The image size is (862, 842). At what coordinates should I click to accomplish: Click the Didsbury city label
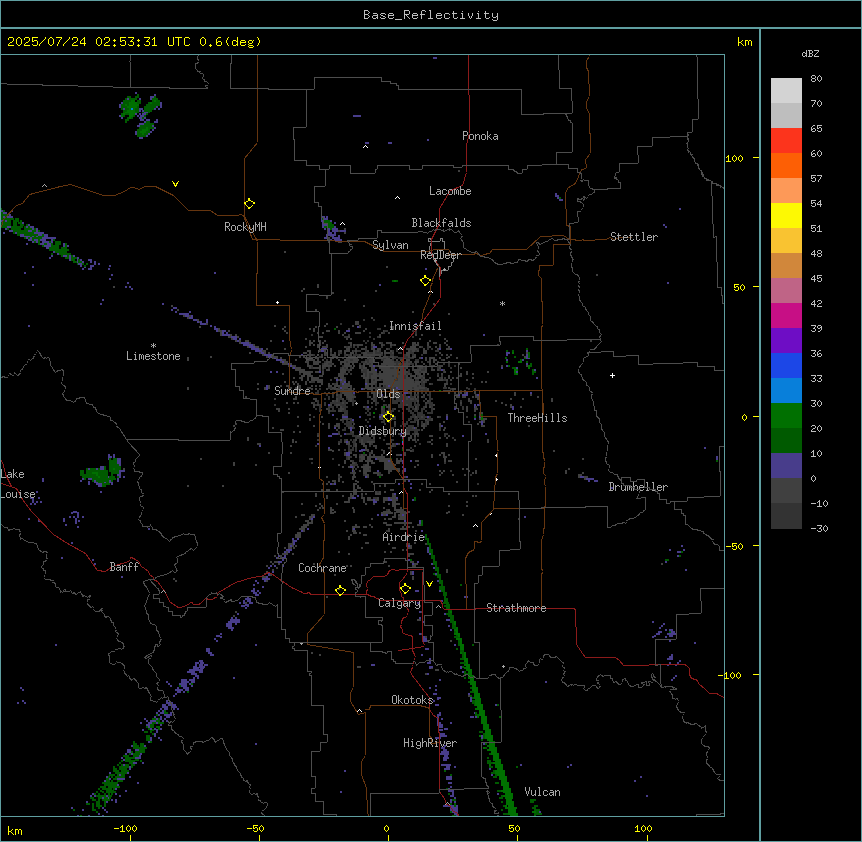pos(383,431)
